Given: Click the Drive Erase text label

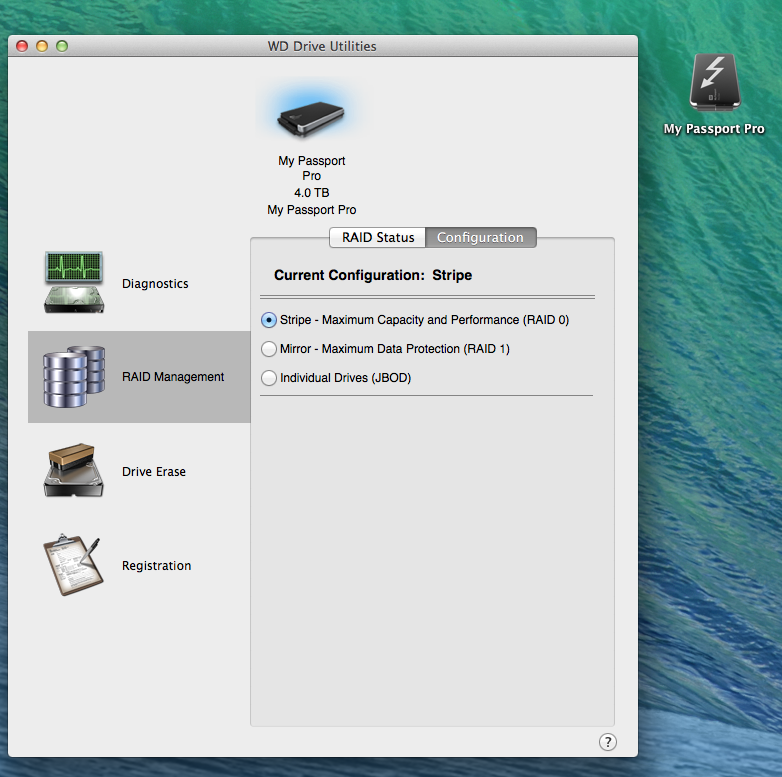Looking at the screenshot, I should tap(154, 472).
